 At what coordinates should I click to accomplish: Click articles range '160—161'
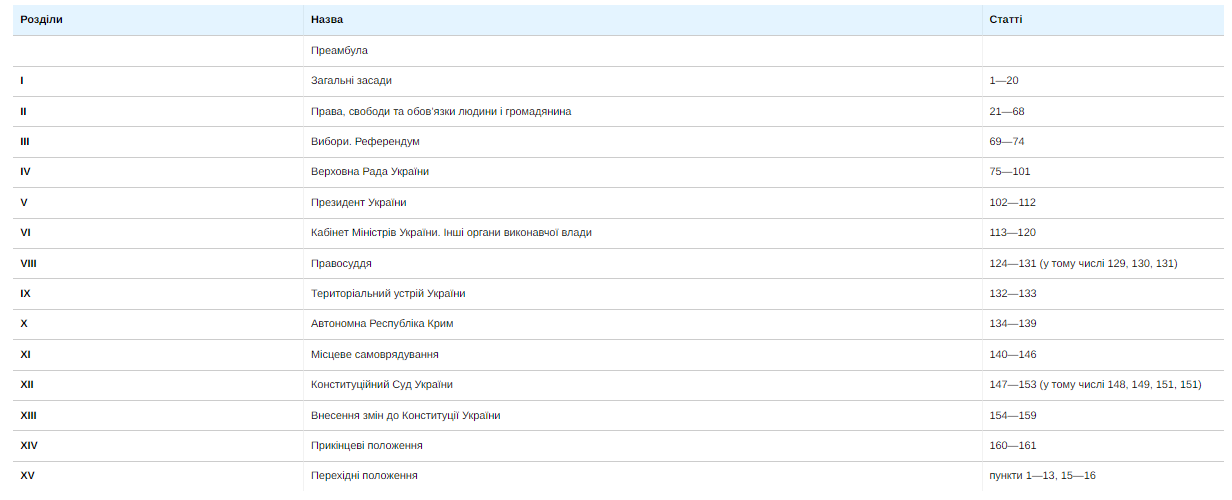coord(1013,446)
